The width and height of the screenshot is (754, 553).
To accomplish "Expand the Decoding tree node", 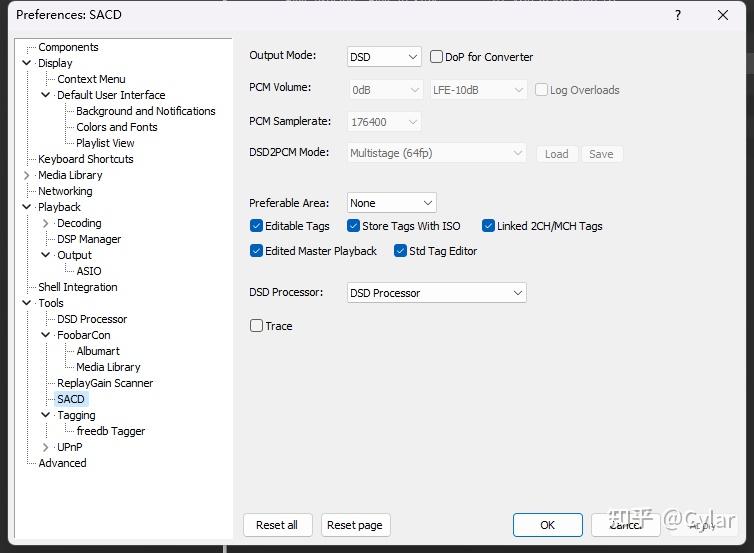I will click(x=46, y=223).
